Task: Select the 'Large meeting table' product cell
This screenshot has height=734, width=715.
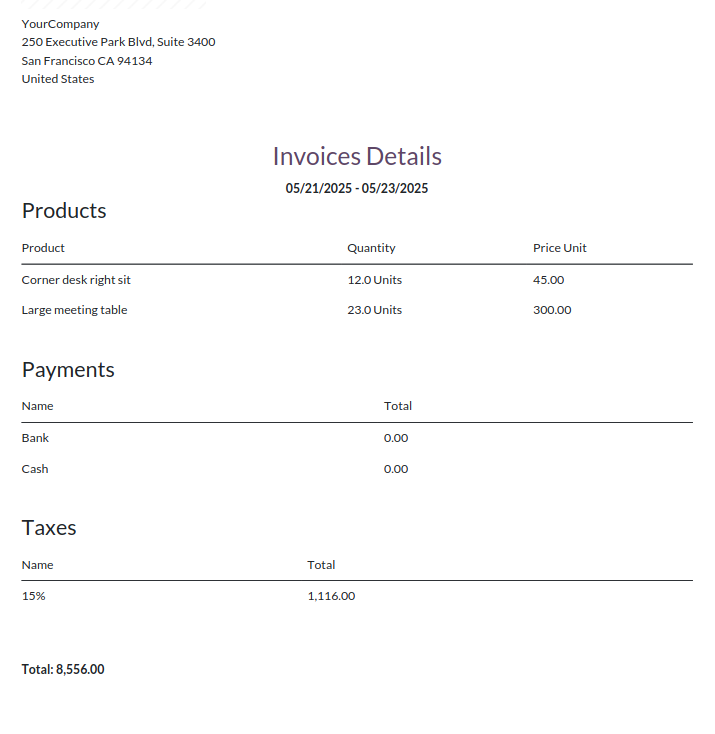Action: pyautogui.click(x=74, y=310)
